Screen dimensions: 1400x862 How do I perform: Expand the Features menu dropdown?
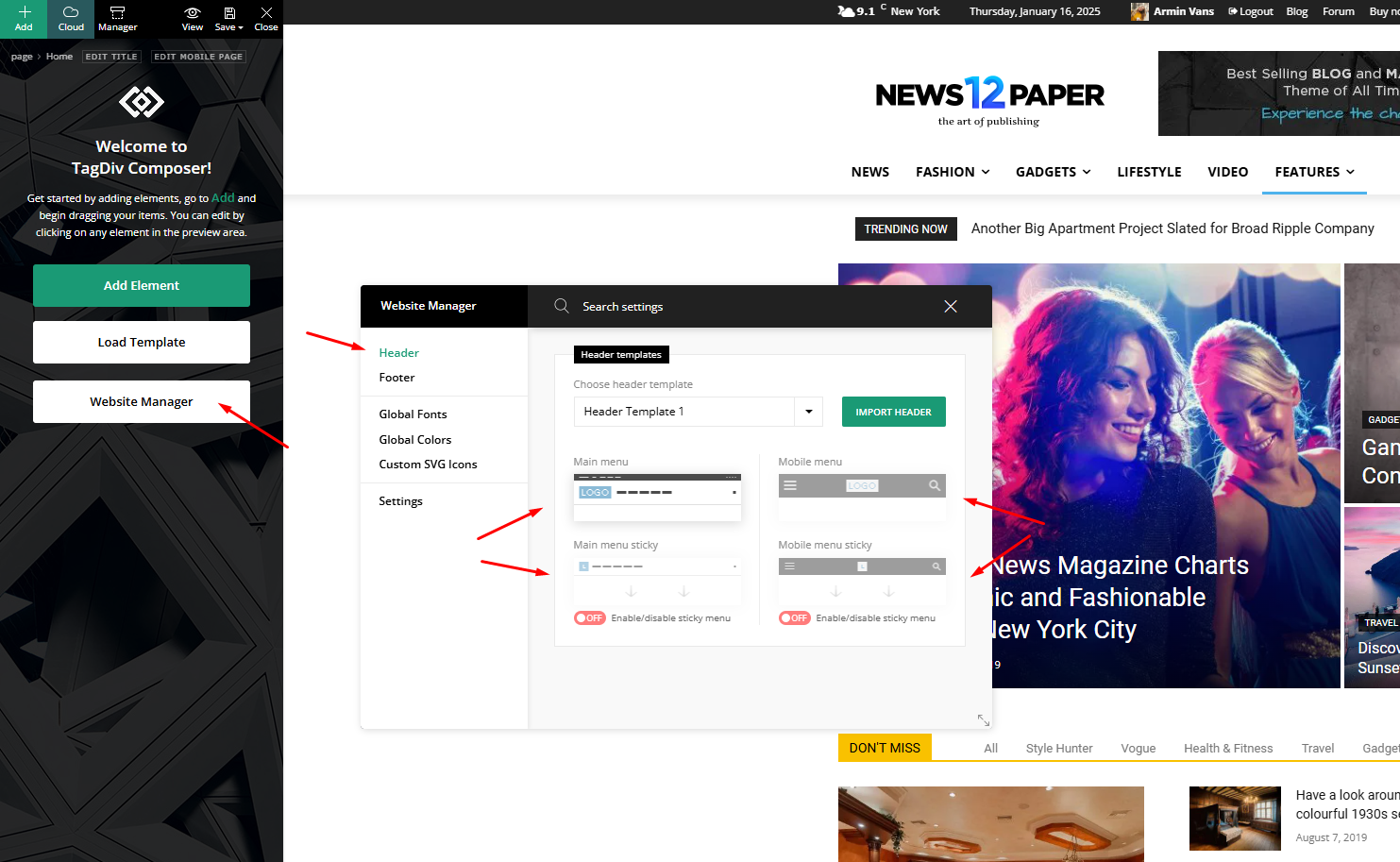[x=1314, y=172]
